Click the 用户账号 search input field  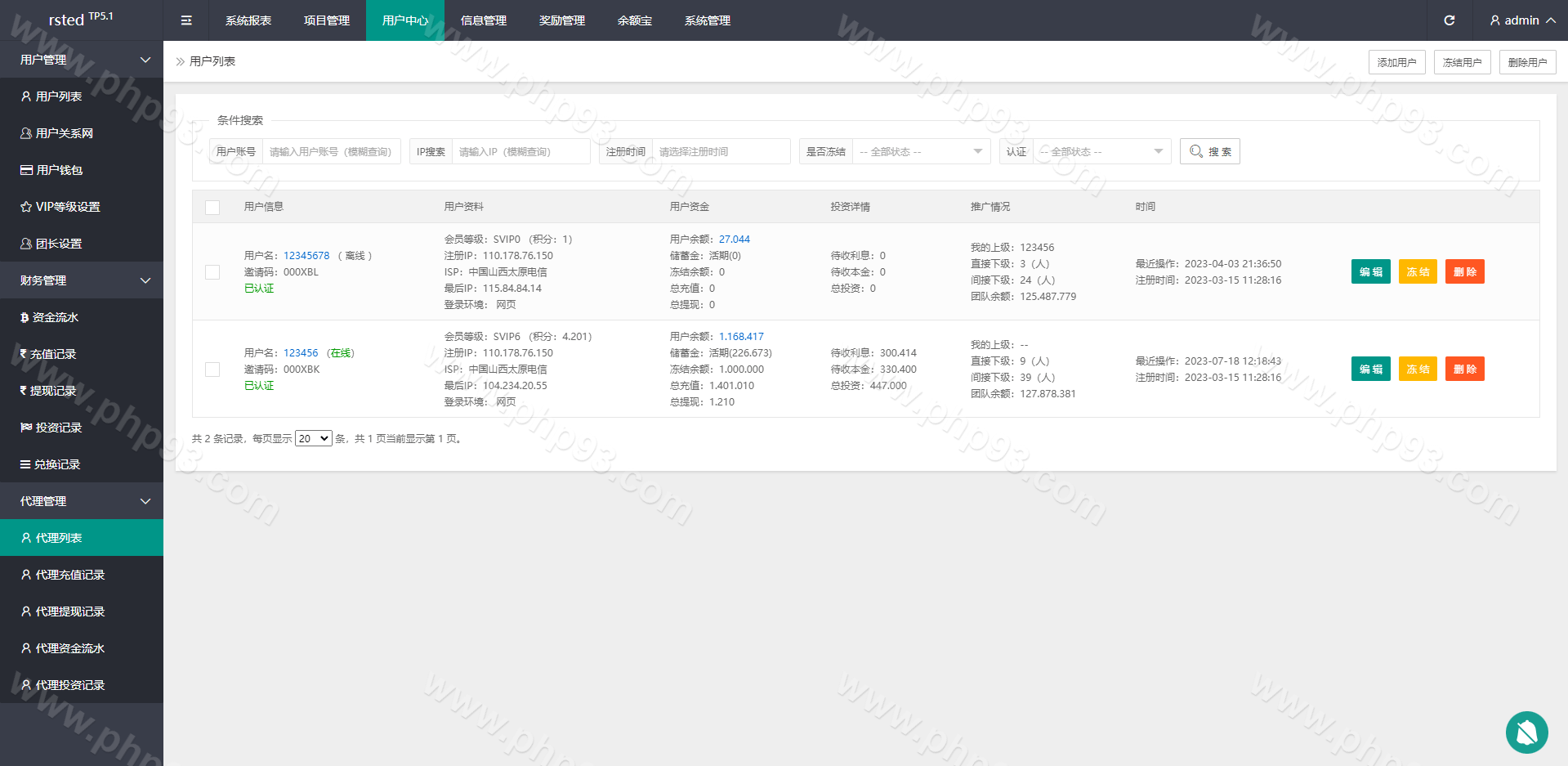[331, 152]
